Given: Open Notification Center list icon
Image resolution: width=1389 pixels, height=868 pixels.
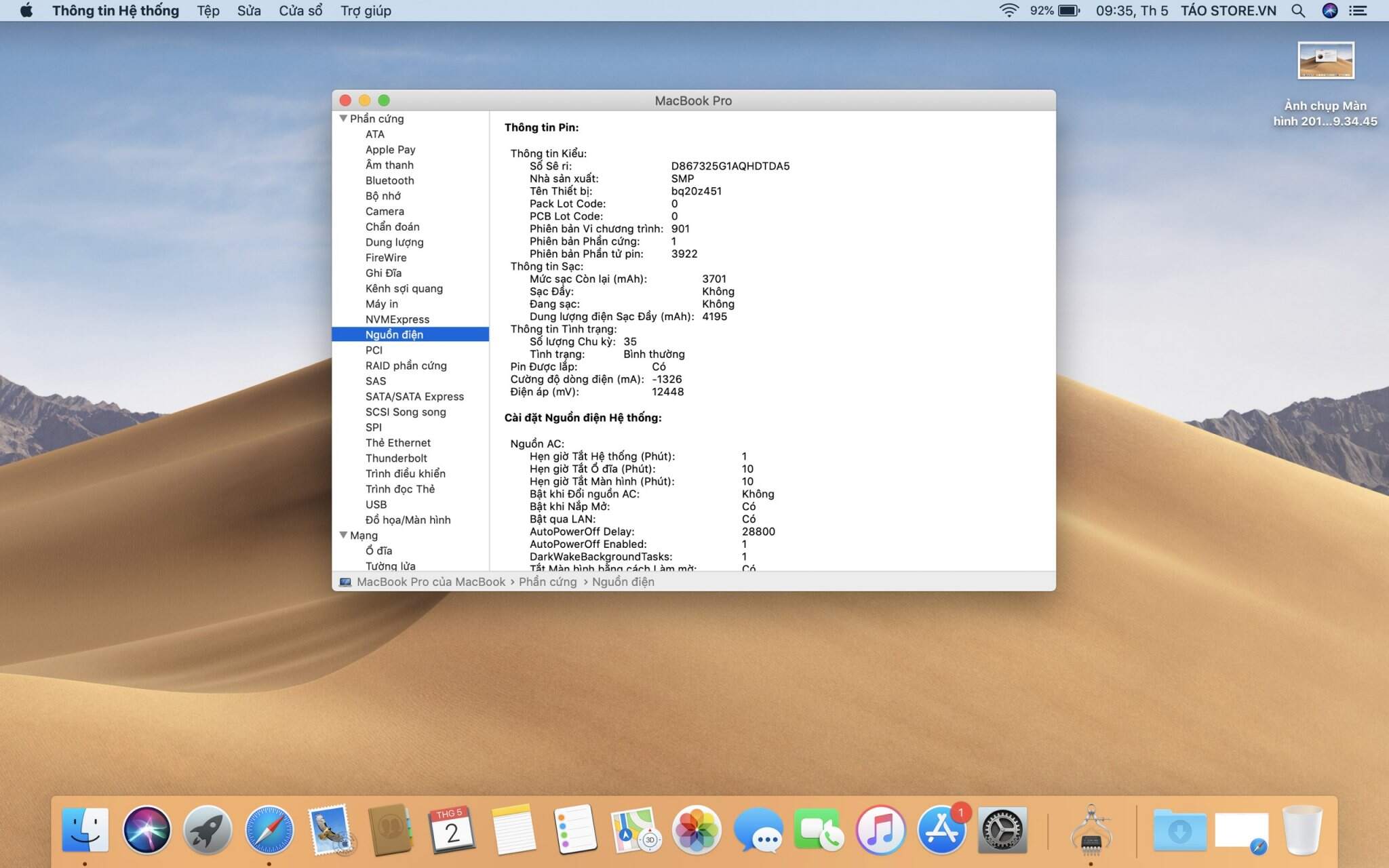Looking at the screenshot, I should tap(1358, 11).
